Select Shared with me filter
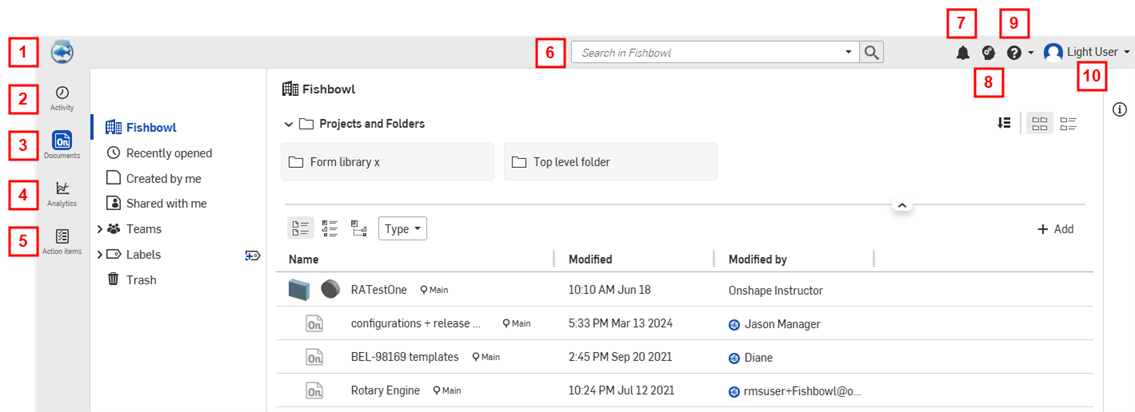The image size is (1135, 412). [166, 203]
